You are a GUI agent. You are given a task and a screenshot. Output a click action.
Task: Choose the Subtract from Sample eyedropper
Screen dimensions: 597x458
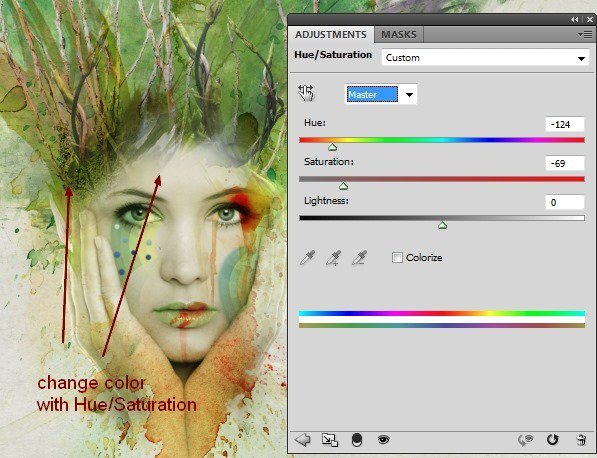click(x=359, y=258)
